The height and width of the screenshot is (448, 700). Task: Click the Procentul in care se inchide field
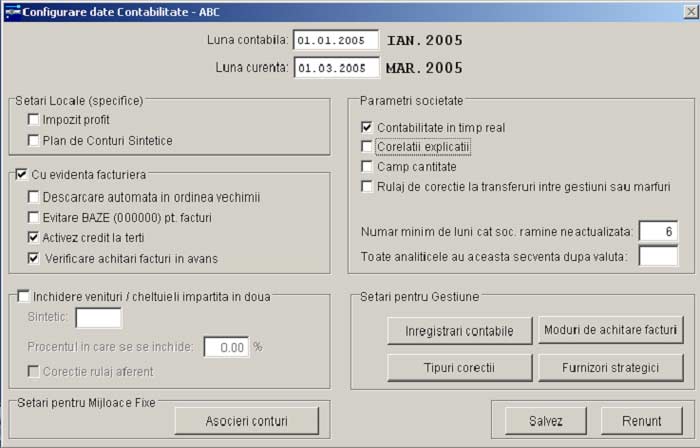point(226,347)
